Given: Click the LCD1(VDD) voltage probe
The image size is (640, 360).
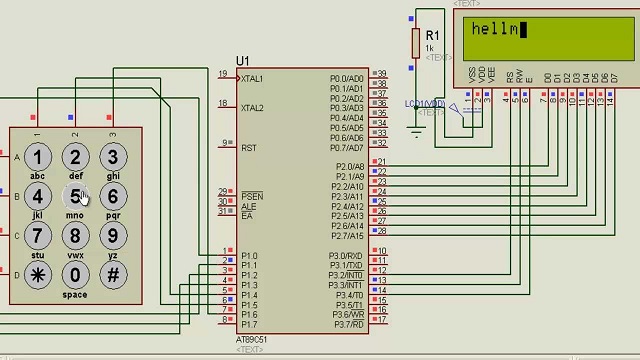Looking at the screenshot, I should click(x=456, y=109).
